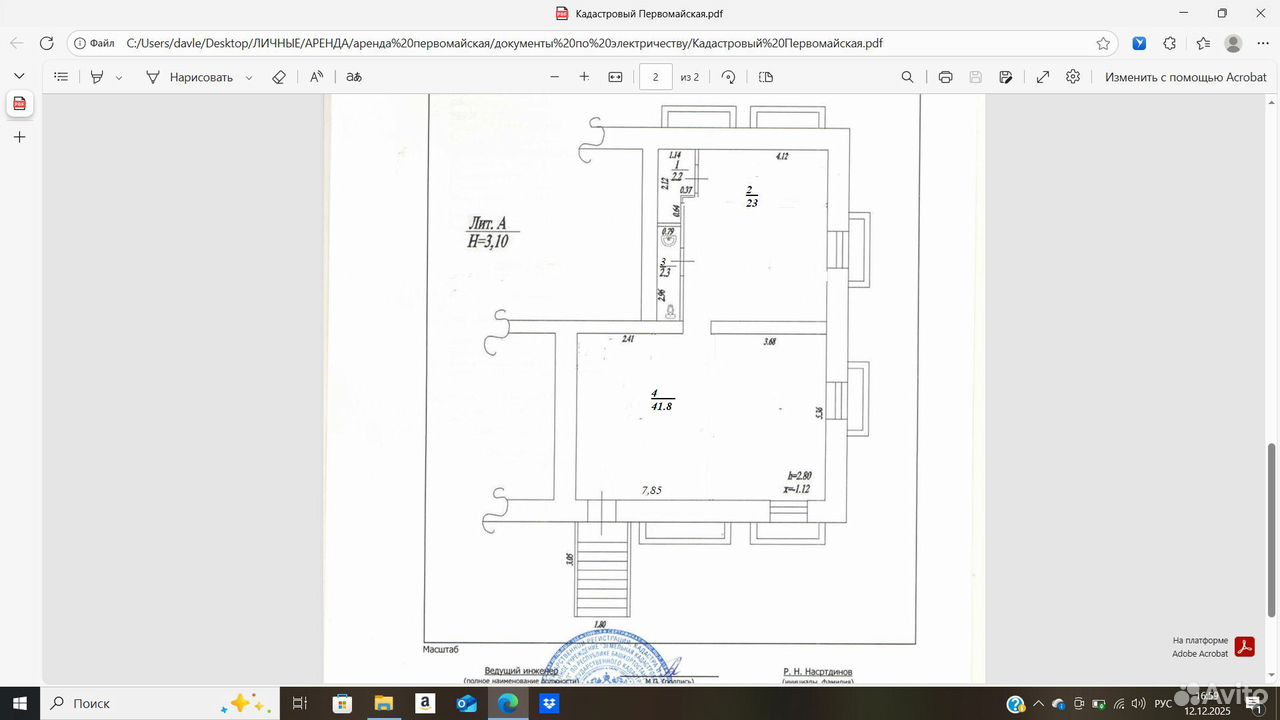Click the Save as icon

click(x=1006, y=77)
